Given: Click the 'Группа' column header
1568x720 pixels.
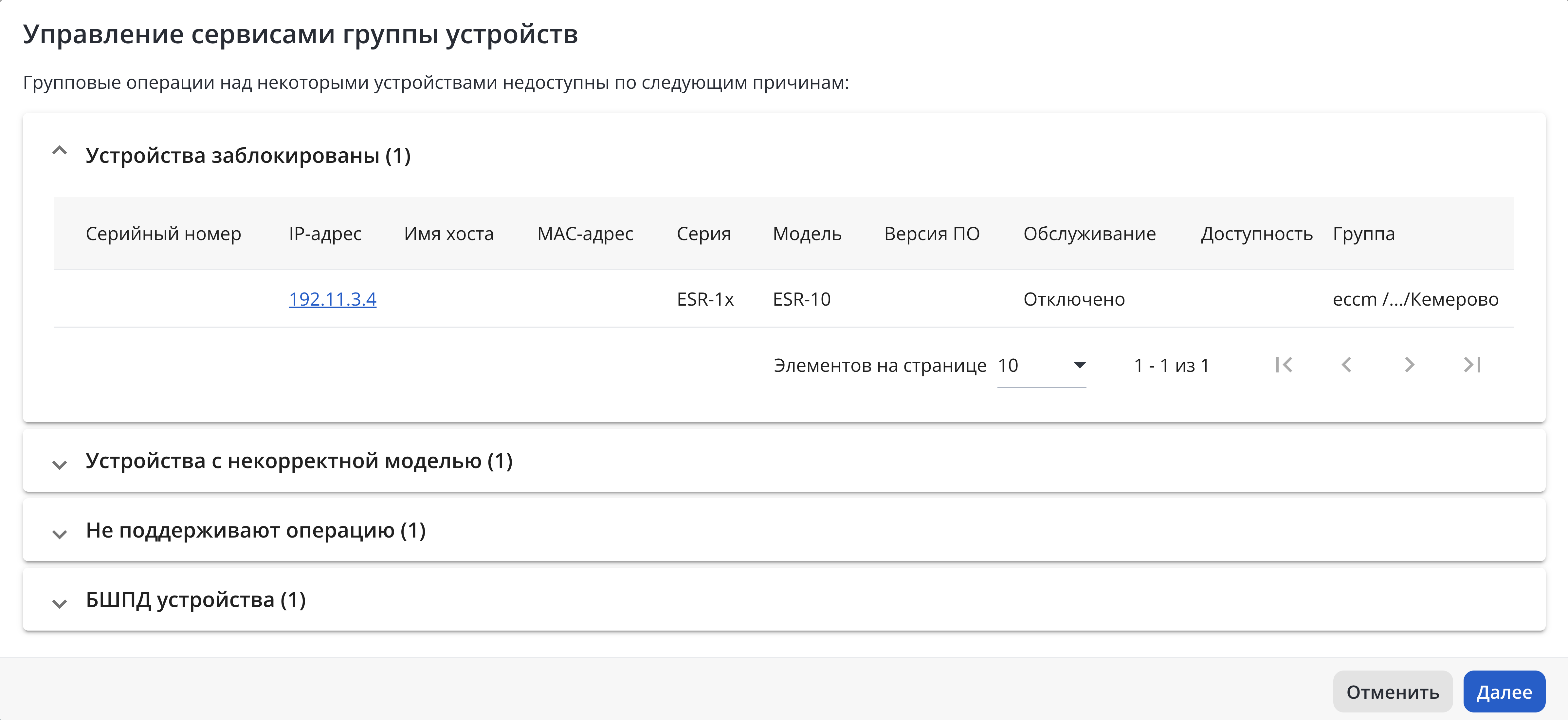Looking at the screenshot, I should click(x=1363, y=234).
